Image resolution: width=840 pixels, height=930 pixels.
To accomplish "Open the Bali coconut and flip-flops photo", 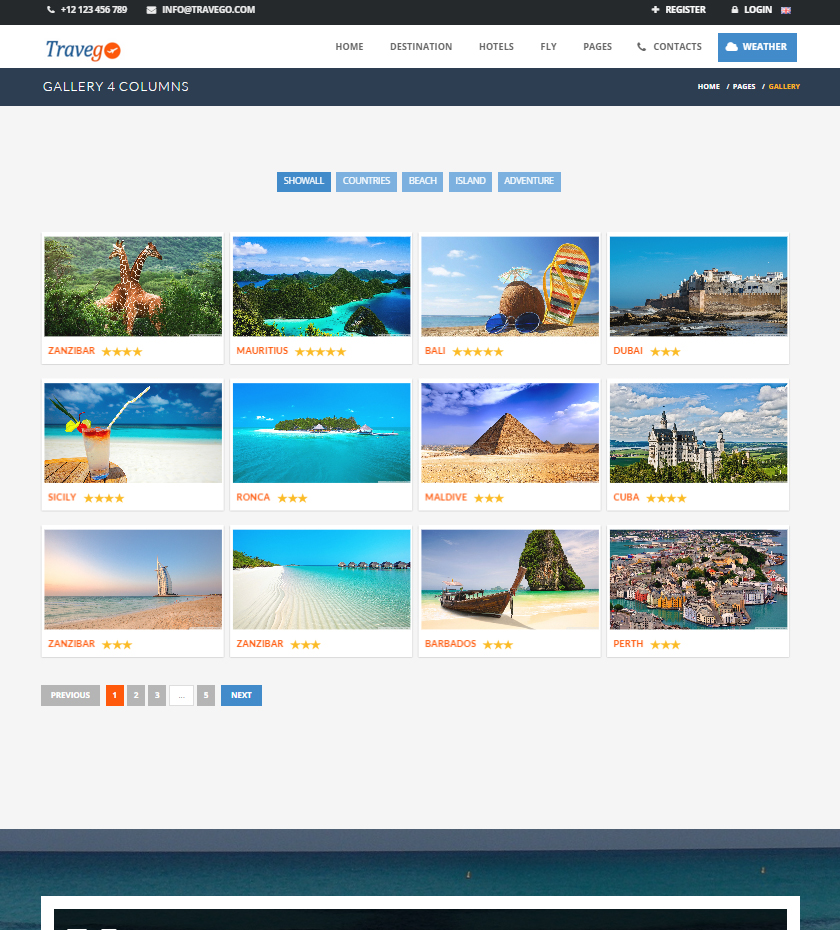I will (x=510, y=286).
